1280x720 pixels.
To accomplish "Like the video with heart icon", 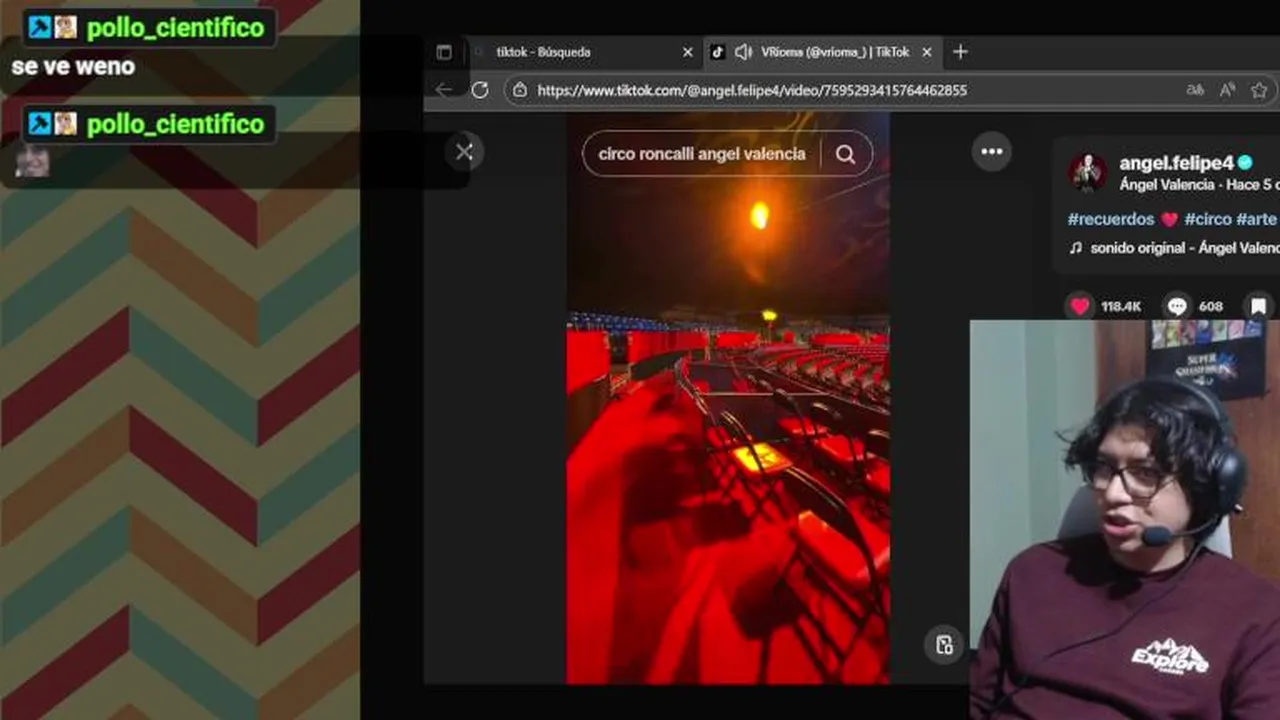I will point(1080,306).
